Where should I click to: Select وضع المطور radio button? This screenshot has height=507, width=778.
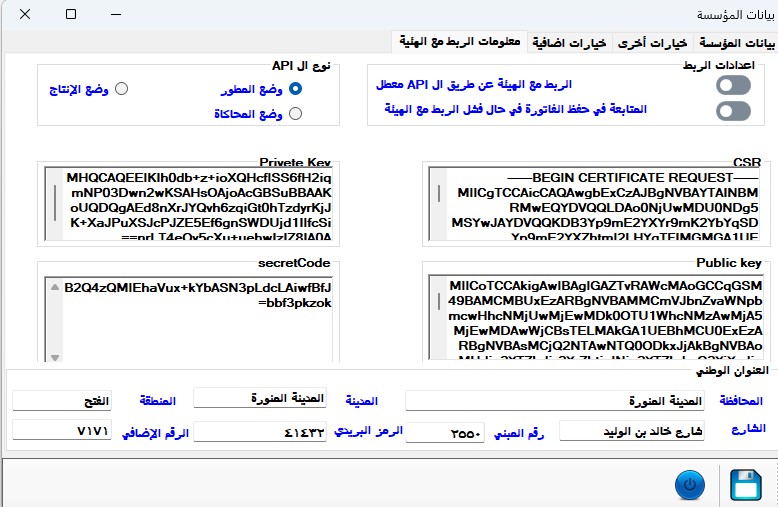tap(295, 89)
